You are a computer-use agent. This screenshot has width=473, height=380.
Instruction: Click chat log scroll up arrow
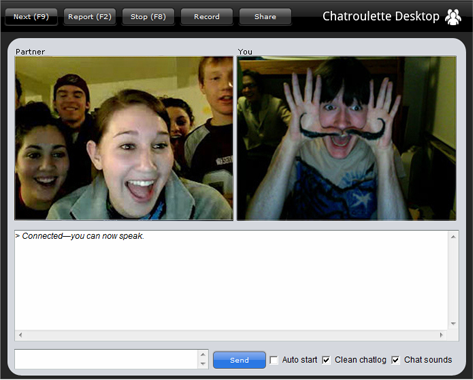tap(453, 237)
